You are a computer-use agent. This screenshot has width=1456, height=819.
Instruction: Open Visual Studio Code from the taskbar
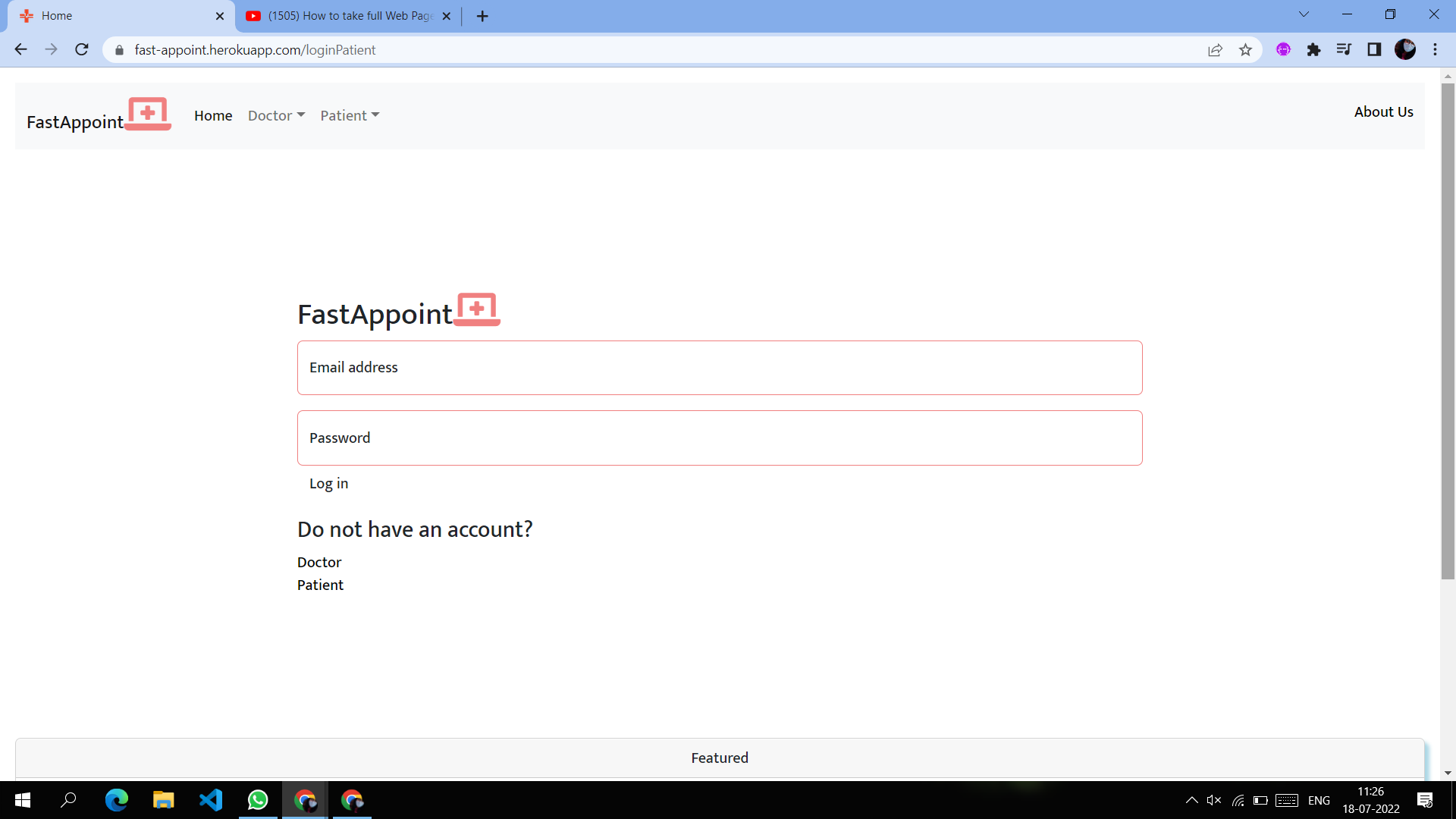(x=211, y=800)
